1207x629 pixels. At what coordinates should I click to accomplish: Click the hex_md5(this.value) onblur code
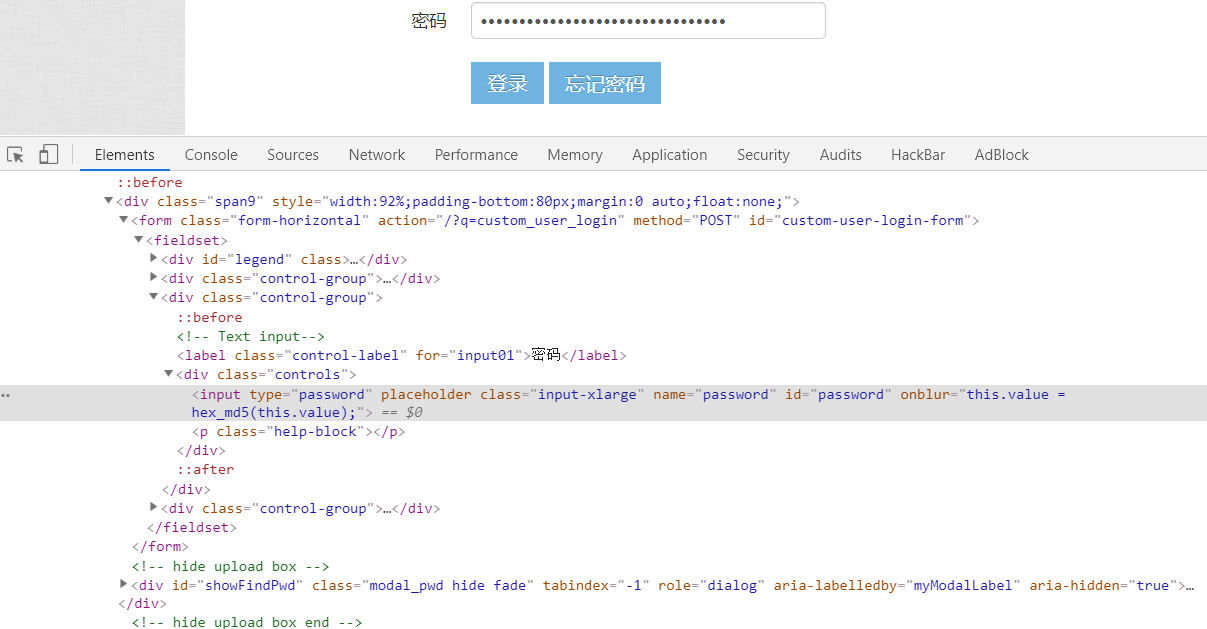(273, 413)
